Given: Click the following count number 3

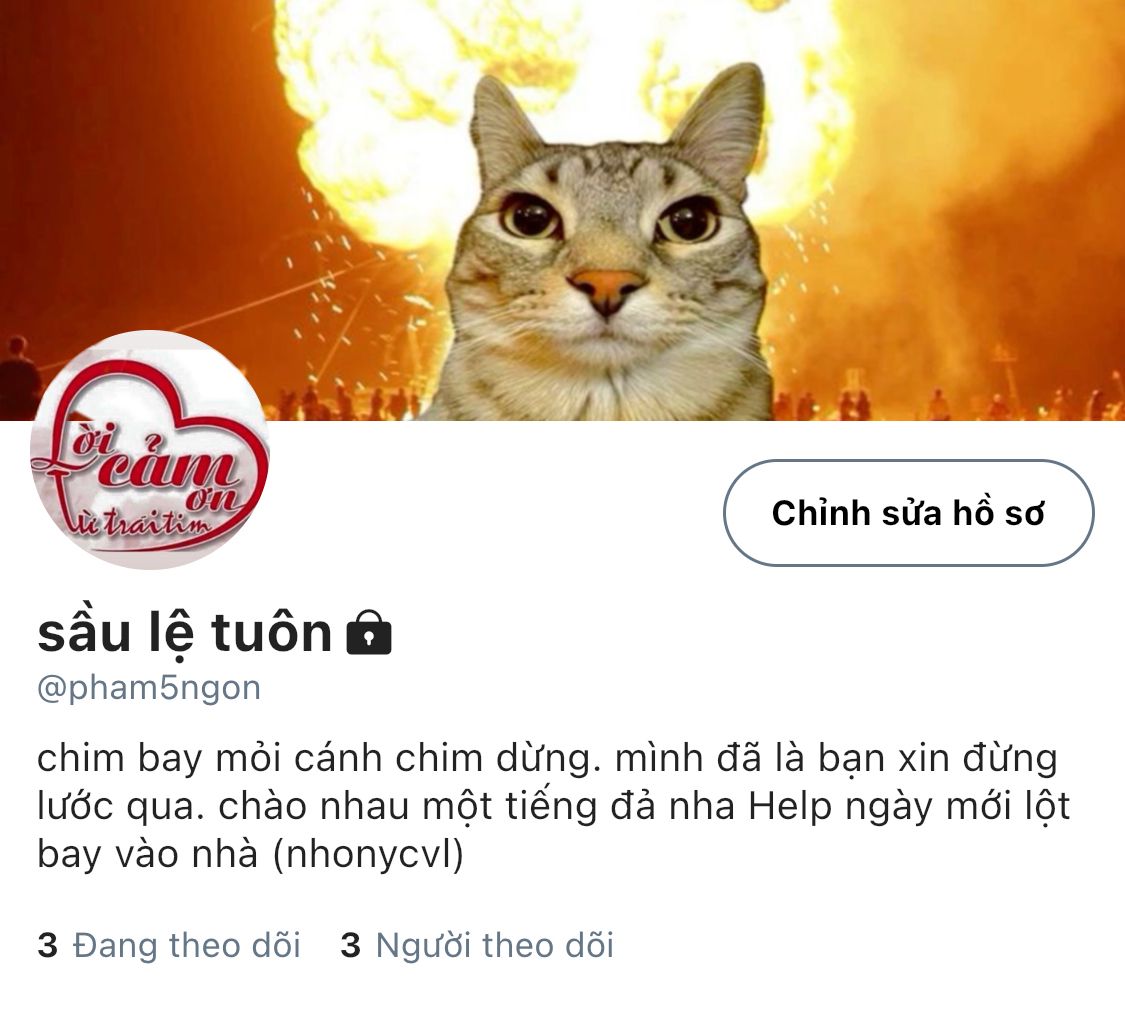Looking at the screenshot, I should [x=47, y=945].
